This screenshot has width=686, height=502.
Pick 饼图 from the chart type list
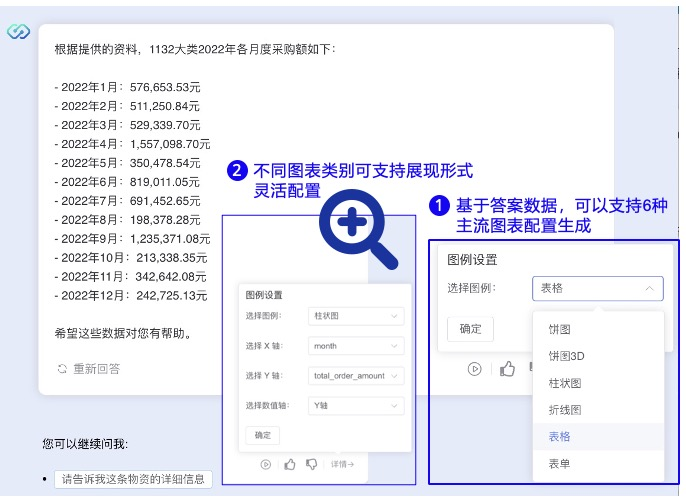560,329
